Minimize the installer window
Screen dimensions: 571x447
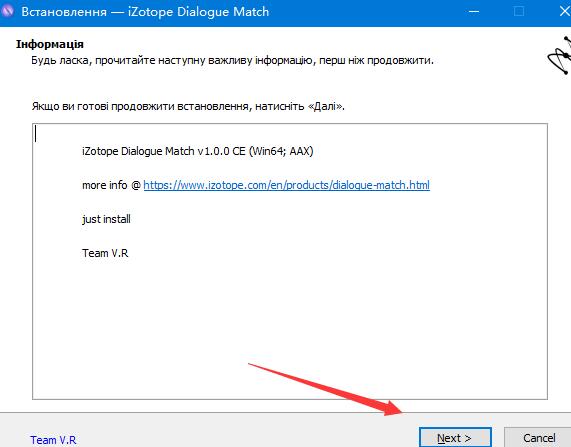(x=473, y=12)
